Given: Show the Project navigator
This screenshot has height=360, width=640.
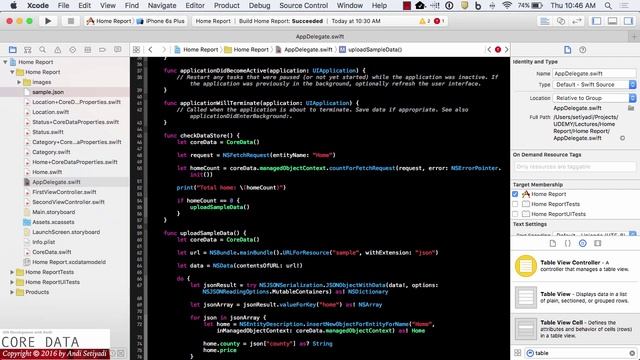Looking at the screenshot, I should [x=13, y=50].
